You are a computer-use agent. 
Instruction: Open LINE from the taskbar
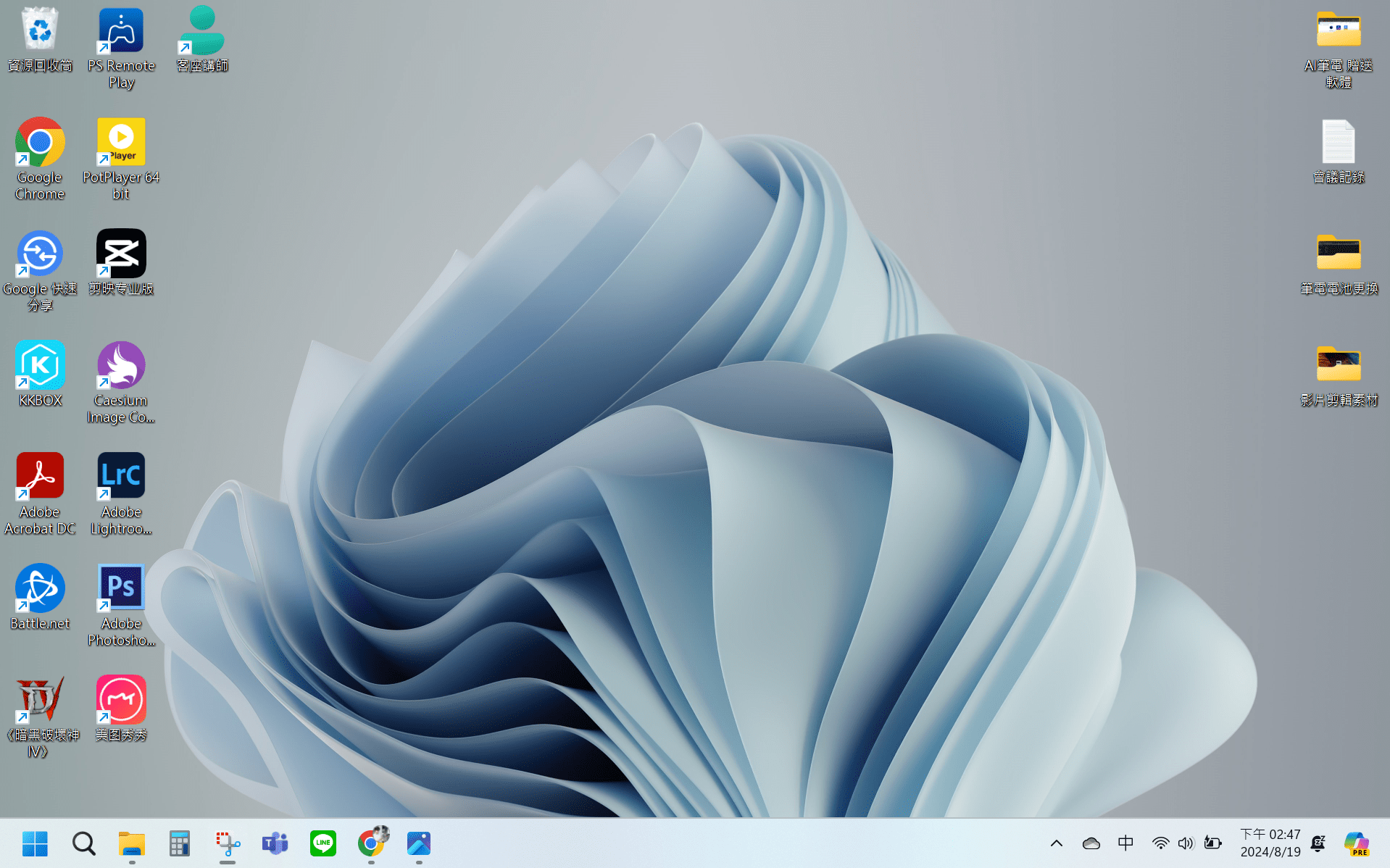[323, 843]
